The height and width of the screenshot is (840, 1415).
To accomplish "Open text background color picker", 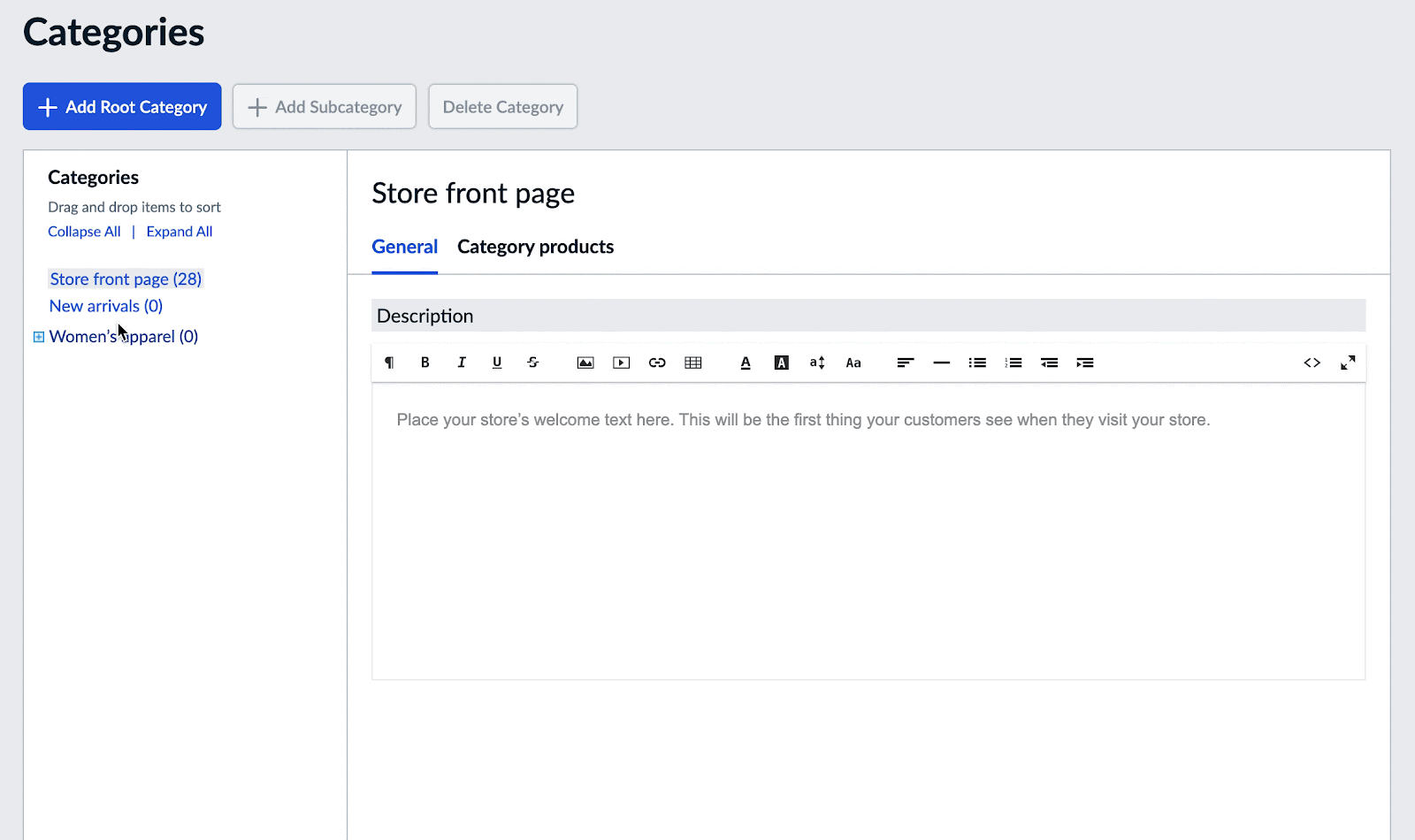I will click(x=782, y=363).
